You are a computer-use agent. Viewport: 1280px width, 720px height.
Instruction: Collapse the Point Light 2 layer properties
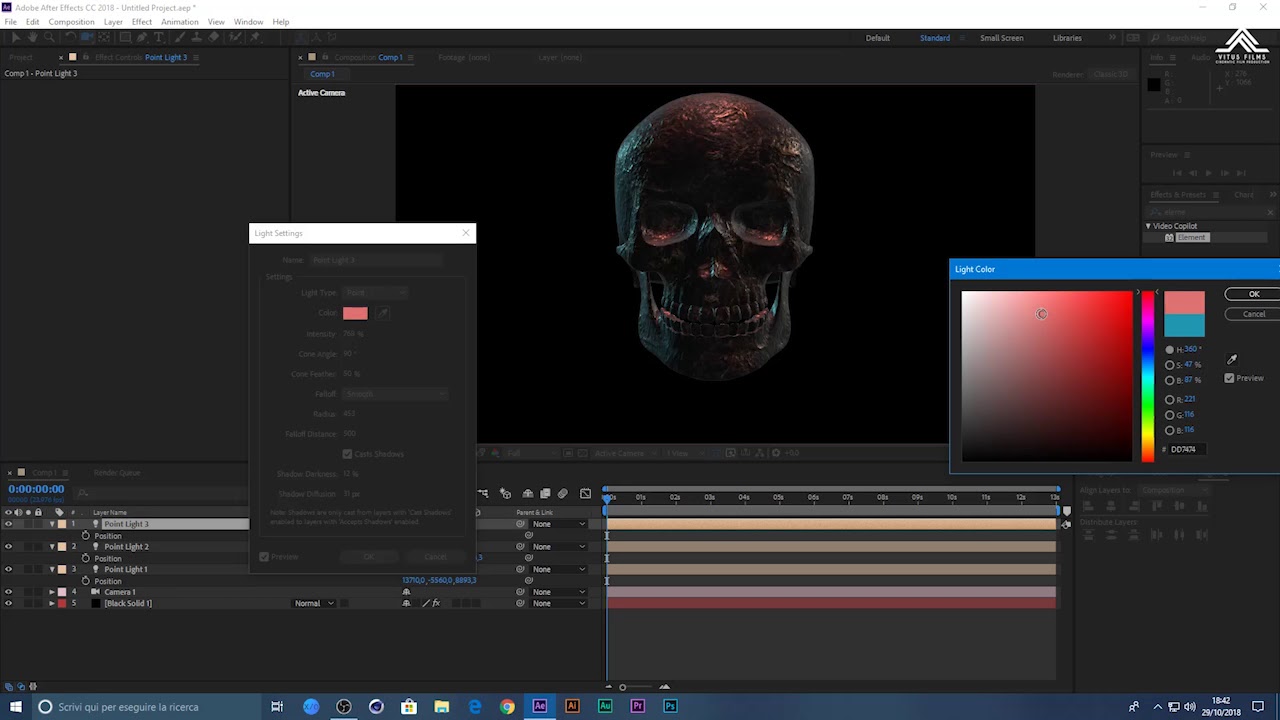coord(52,547)
